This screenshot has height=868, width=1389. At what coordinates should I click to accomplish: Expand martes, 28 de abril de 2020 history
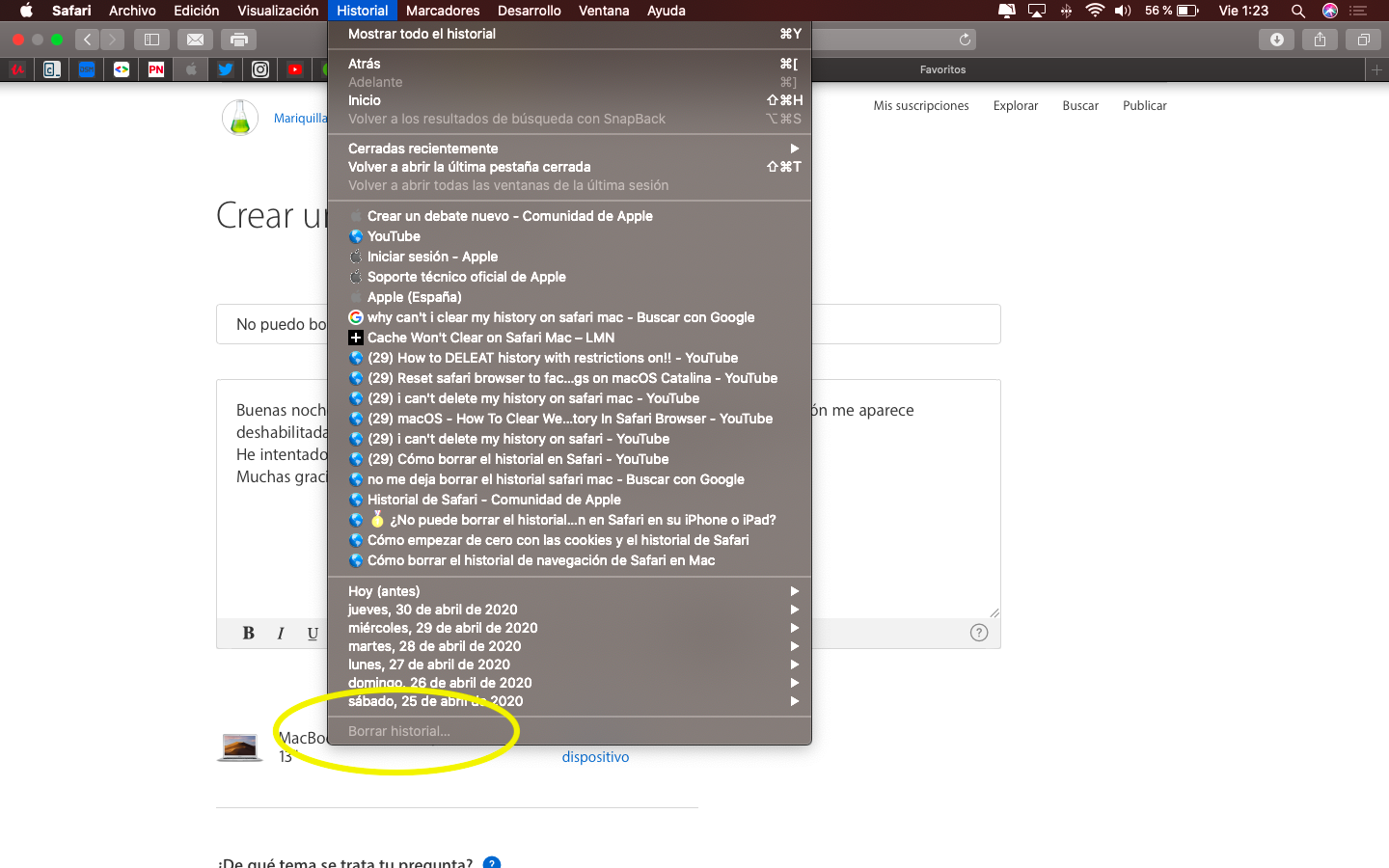[569, 646]
